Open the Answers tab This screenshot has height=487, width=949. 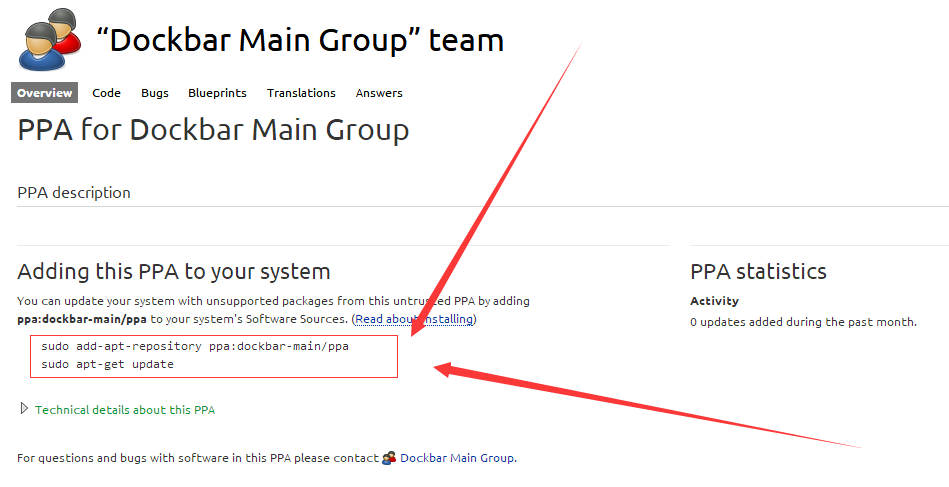(379, 93)
